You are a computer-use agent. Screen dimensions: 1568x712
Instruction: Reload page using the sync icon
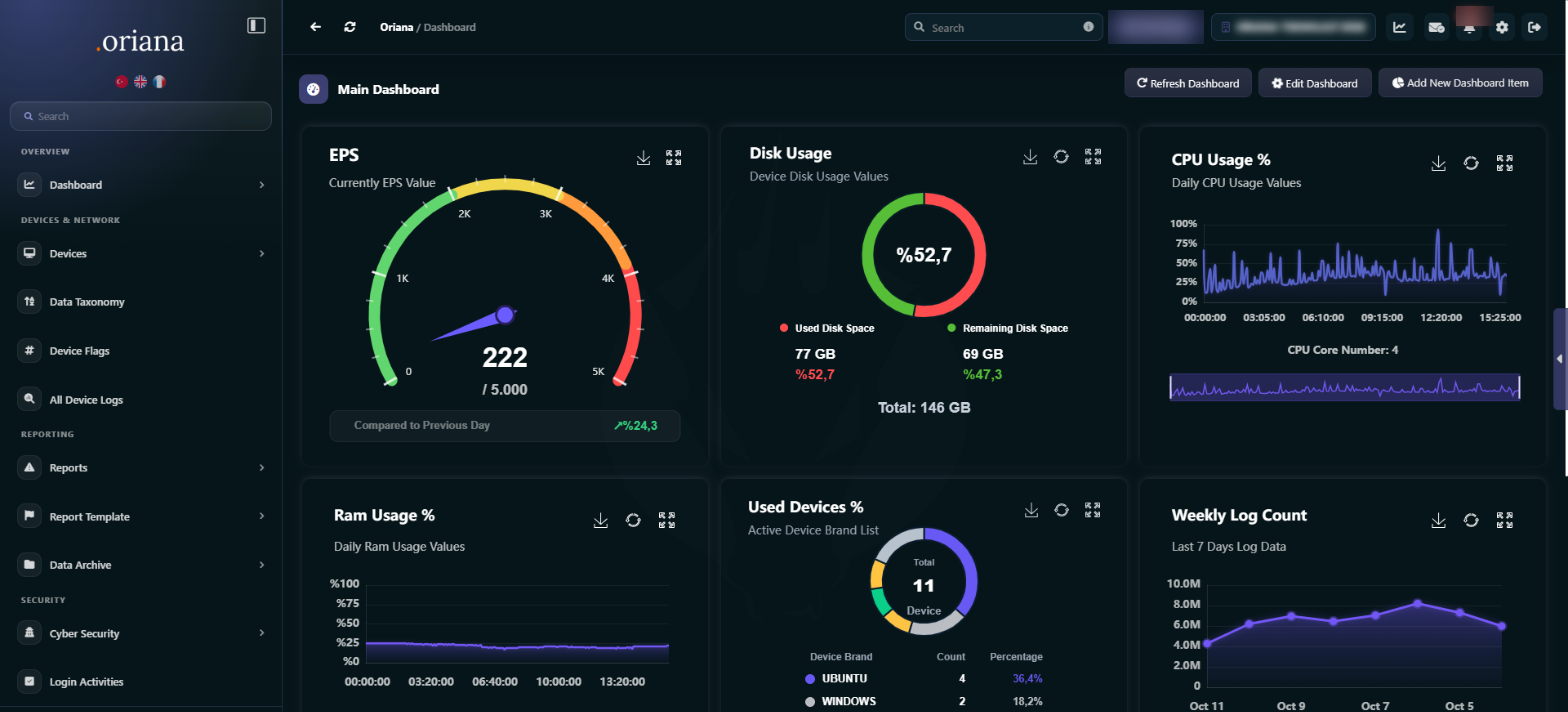[x=349, y=27]
